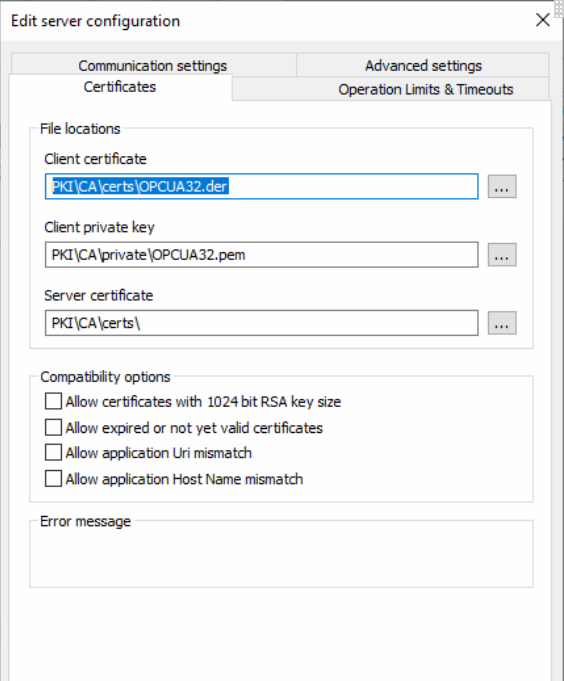Select the Certificates tab
Screen dimensions: 564x681
[x=120, y=87]
